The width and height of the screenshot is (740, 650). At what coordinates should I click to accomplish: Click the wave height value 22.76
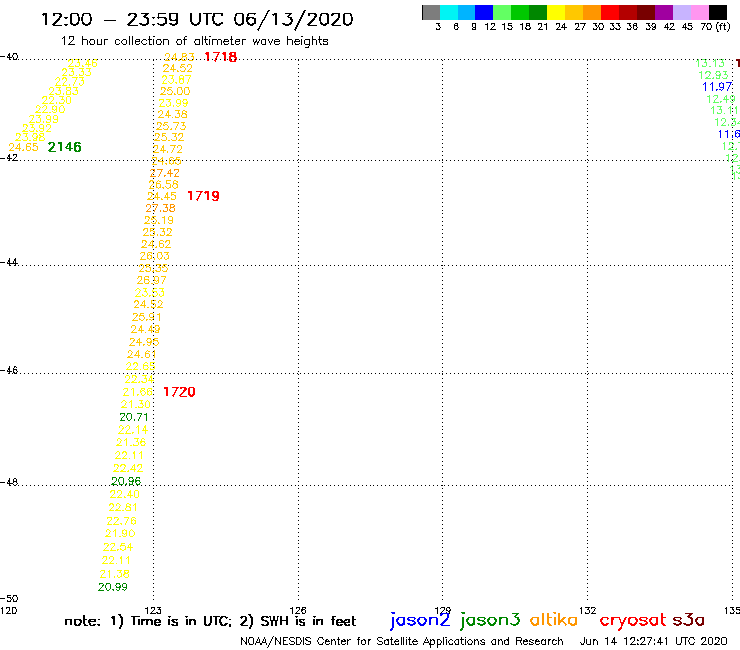click(x=121, y=521)
